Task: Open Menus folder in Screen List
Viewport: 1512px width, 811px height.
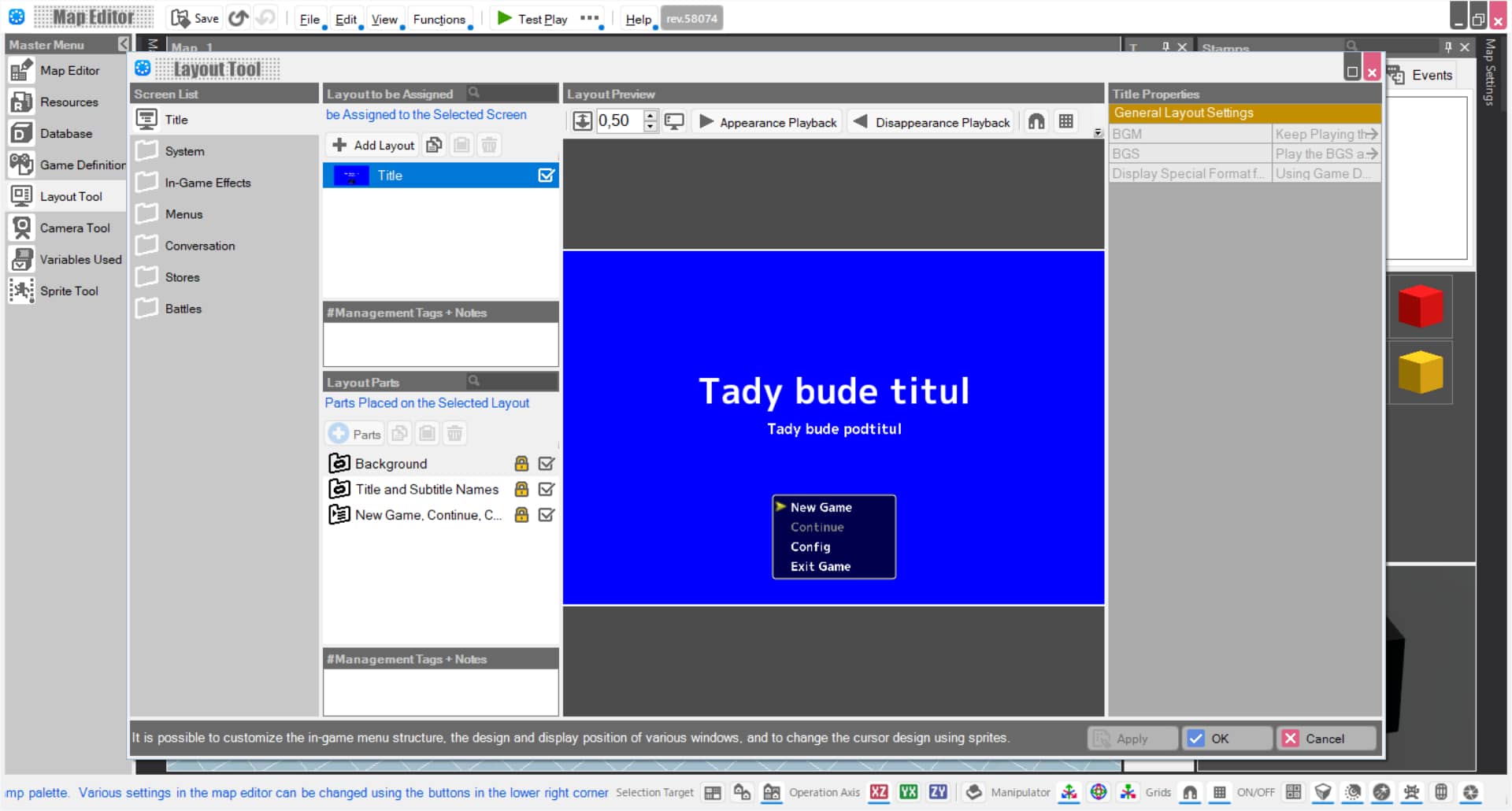Action: 224,214
